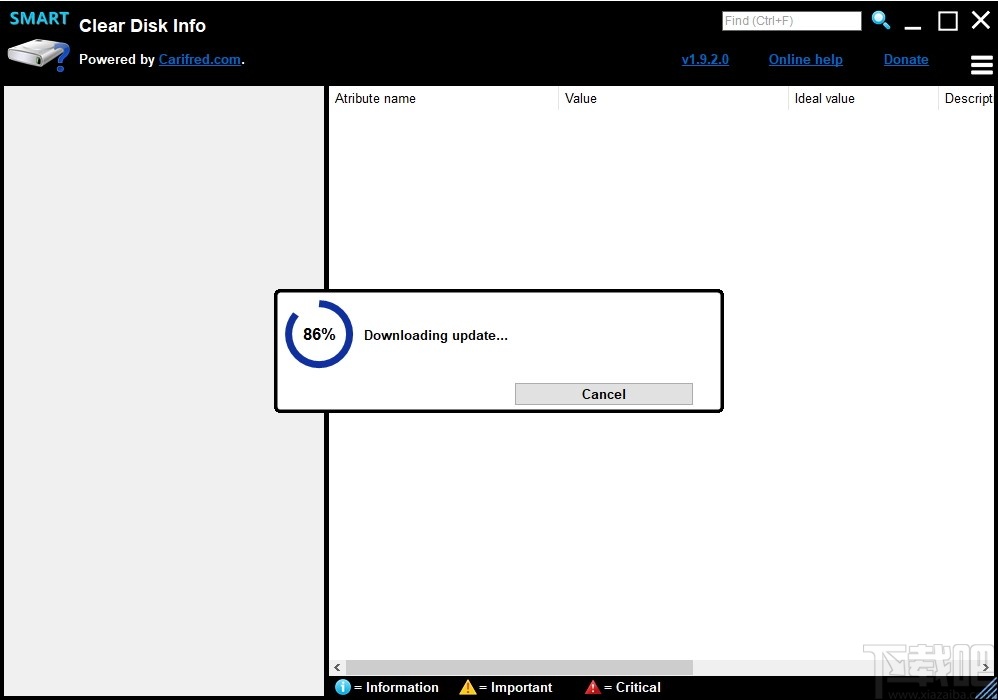Click the scrollbar left arrow
This screenshot has height=700, width=998.
[x=337, y=667]
